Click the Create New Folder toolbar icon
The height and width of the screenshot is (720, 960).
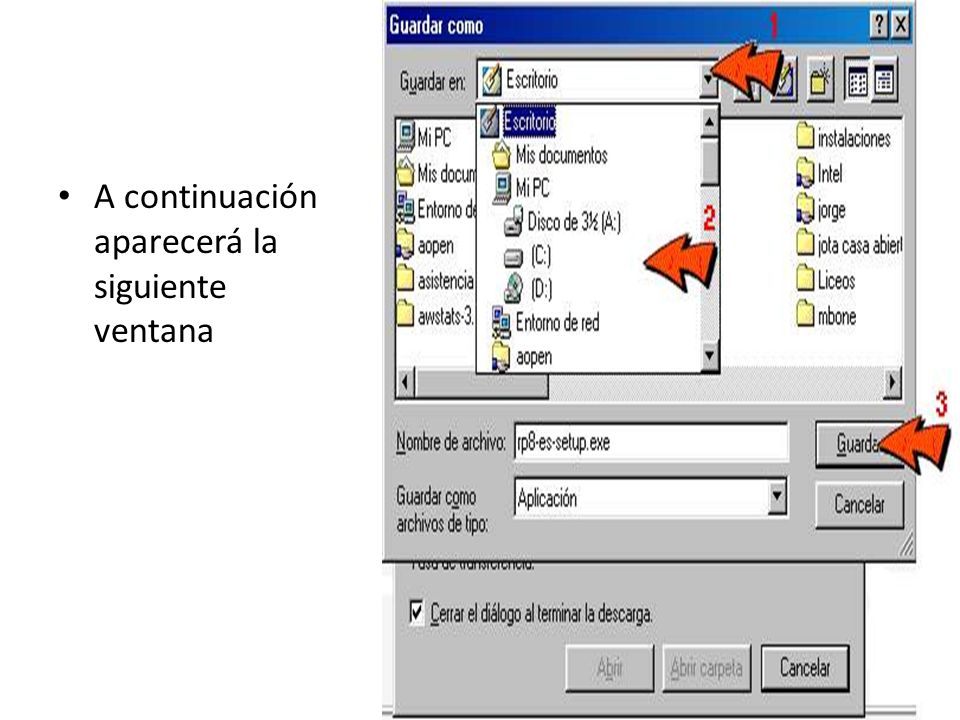point(820,80)
